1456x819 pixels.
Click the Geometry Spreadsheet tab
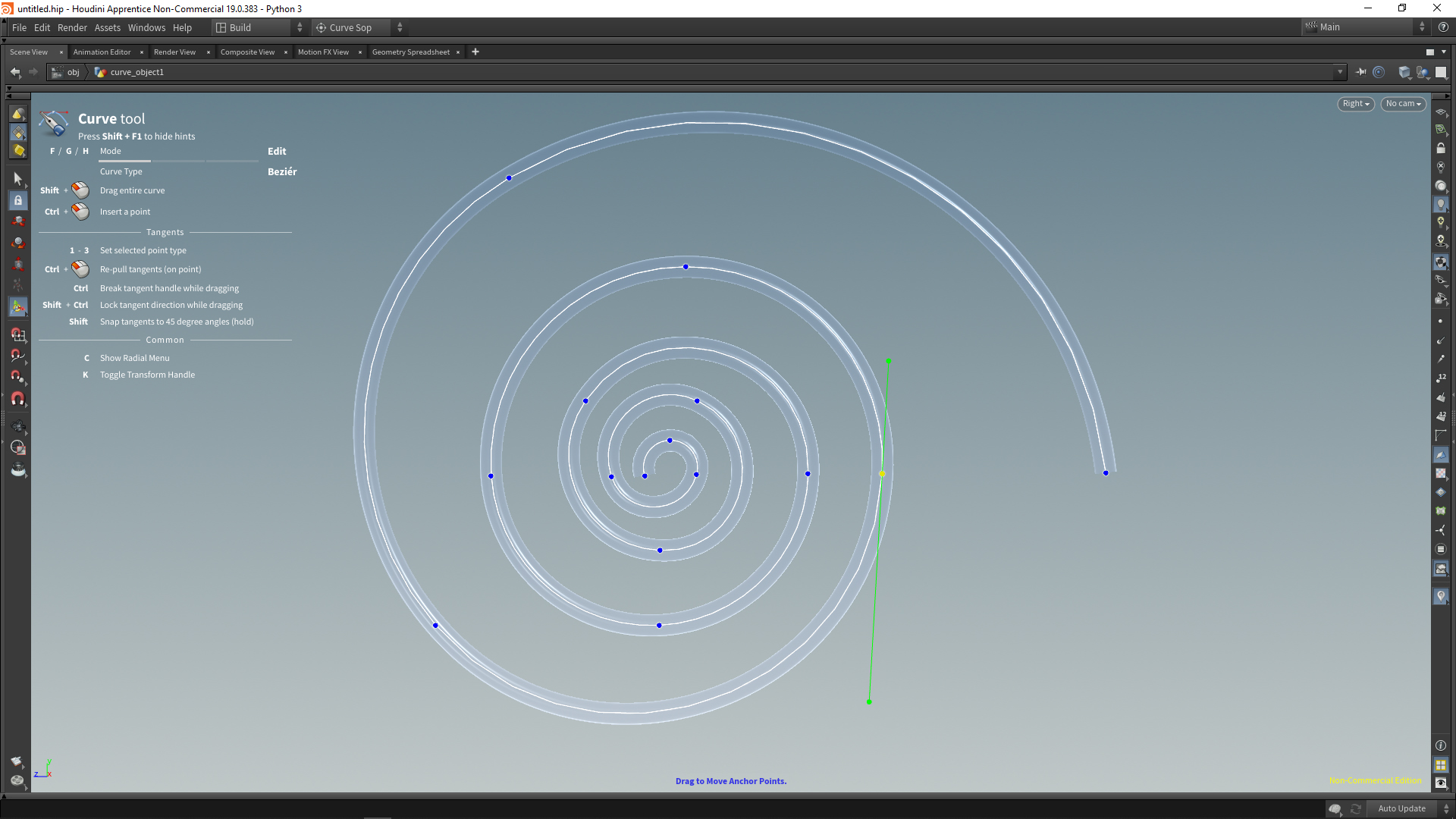pyautogui.click(x=412, y=51)
